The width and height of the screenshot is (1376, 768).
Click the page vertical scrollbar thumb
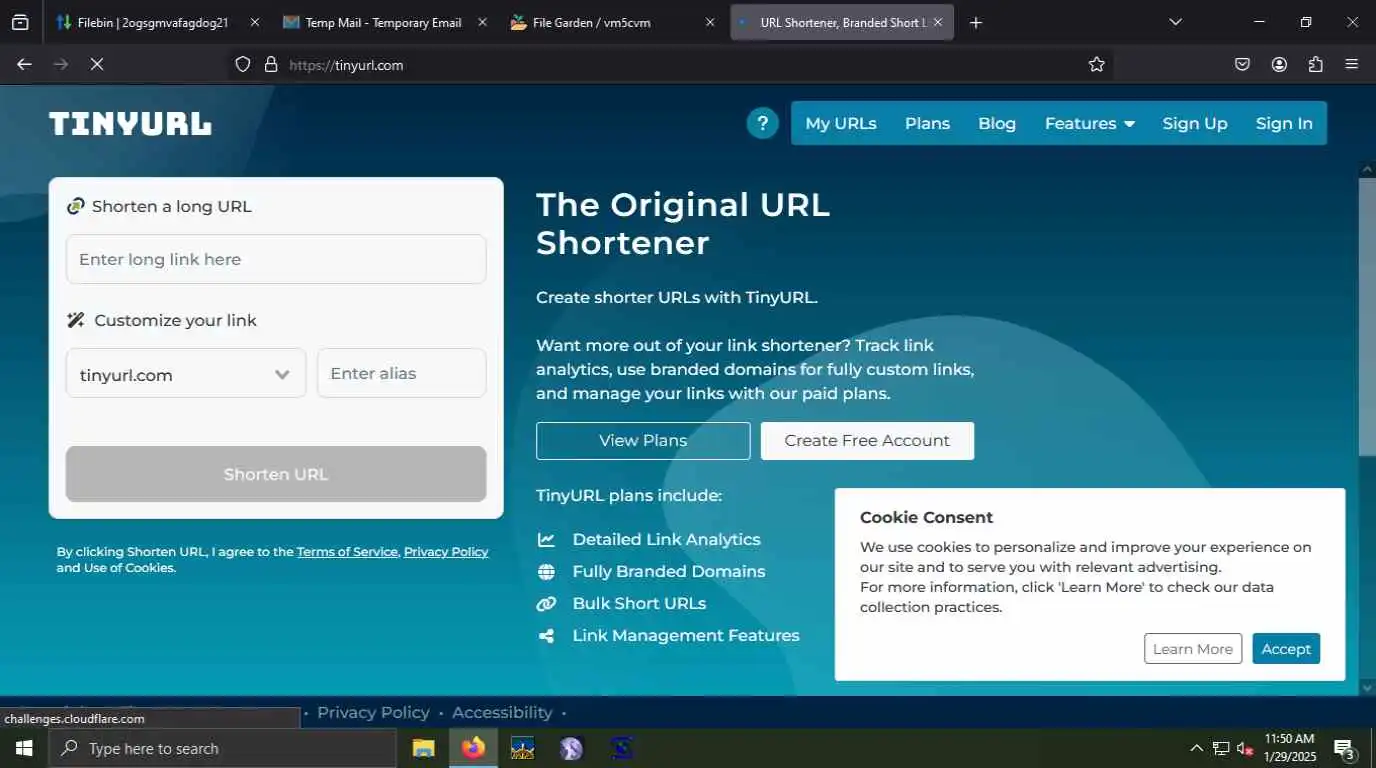[x=1367, y=317]
